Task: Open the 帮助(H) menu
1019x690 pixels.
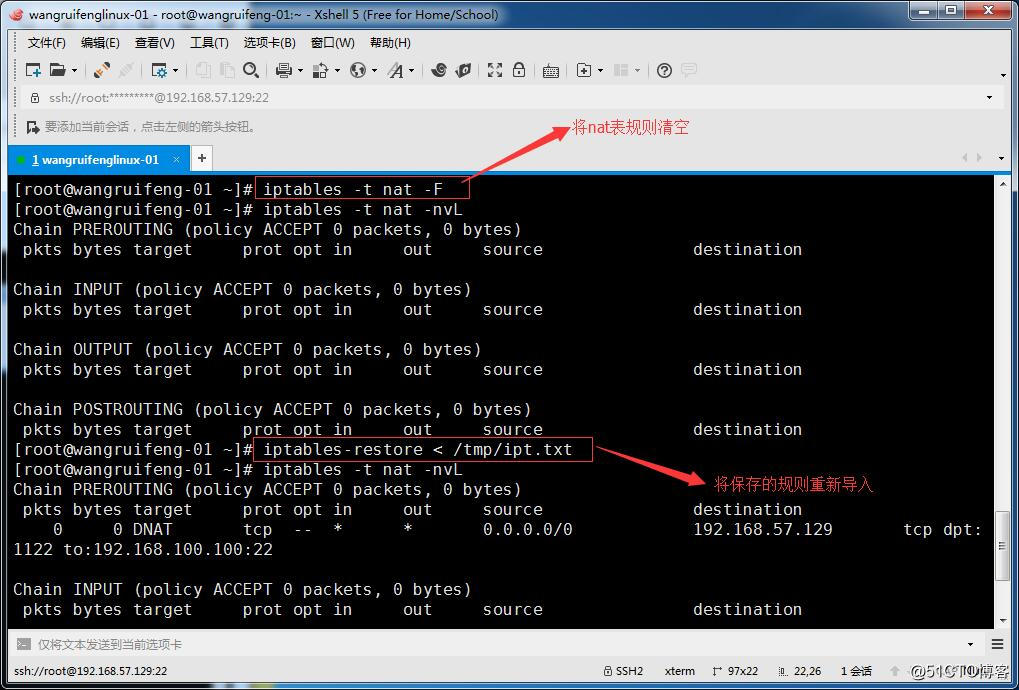Action: click(390, 43)
